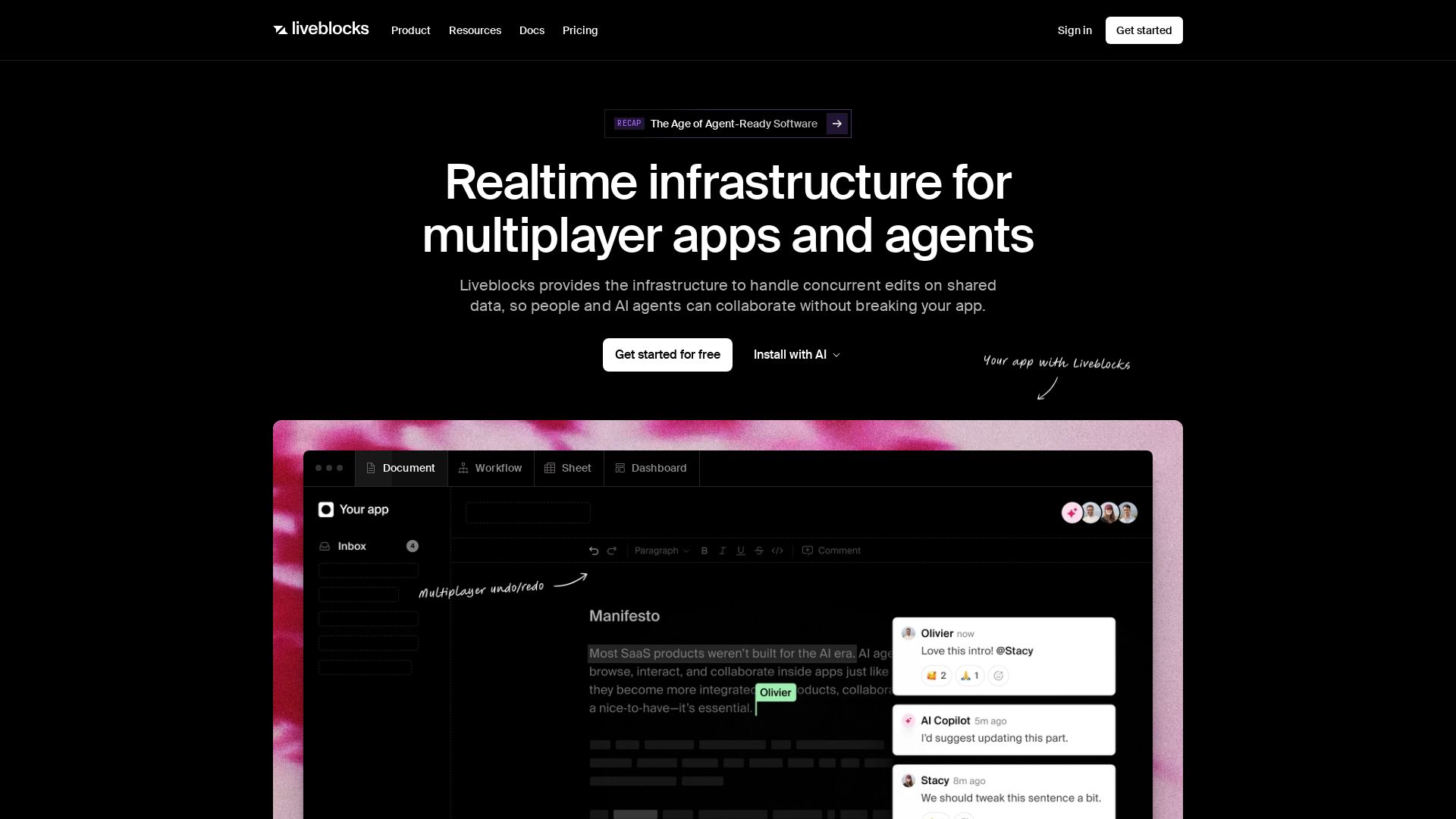
Task: Click the @Stacy mention in Olivier's comment
Action: point(1015,651)
